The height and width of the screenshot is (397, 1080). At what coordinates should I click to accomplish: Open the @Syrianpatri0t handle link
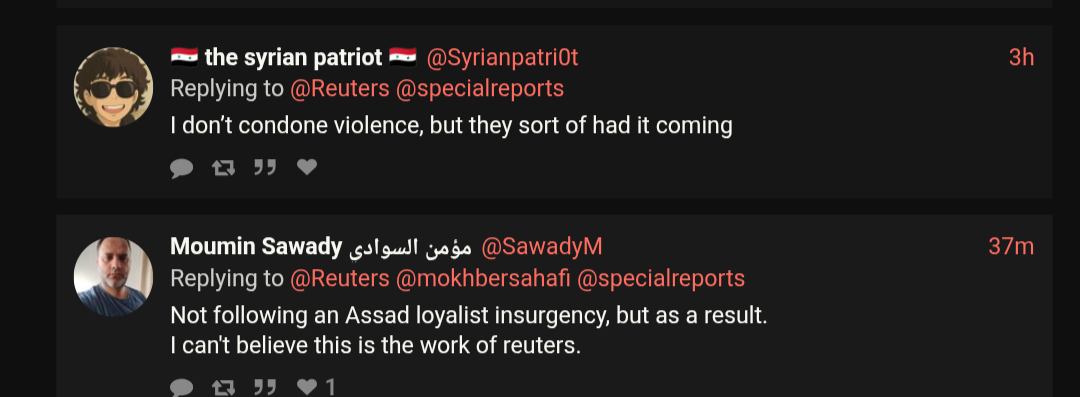(502, 58)
